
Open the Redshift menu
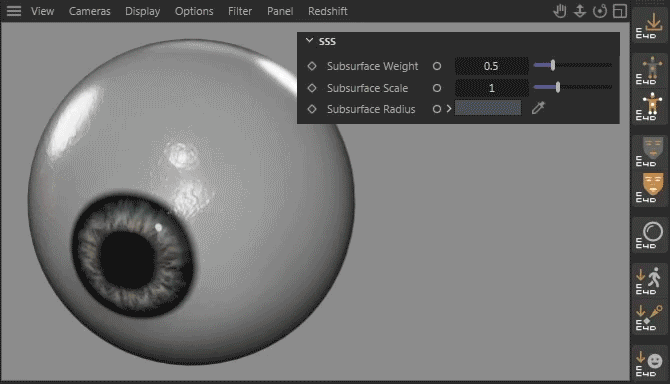(328, 11)
